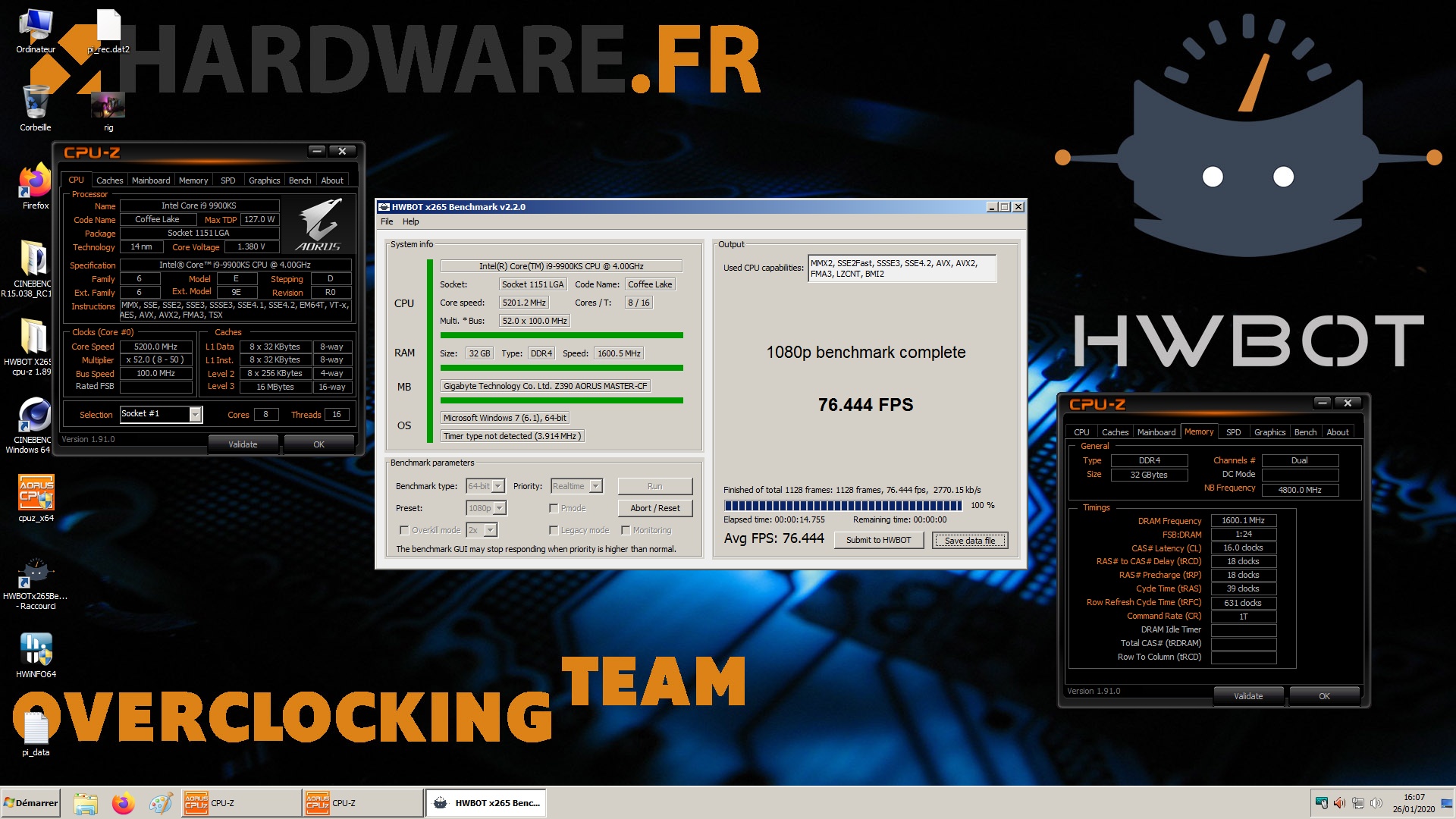Minimize the right CPU-Z Memory window
Viewport: 1456px width, 819px height.
coord(1323,403)
